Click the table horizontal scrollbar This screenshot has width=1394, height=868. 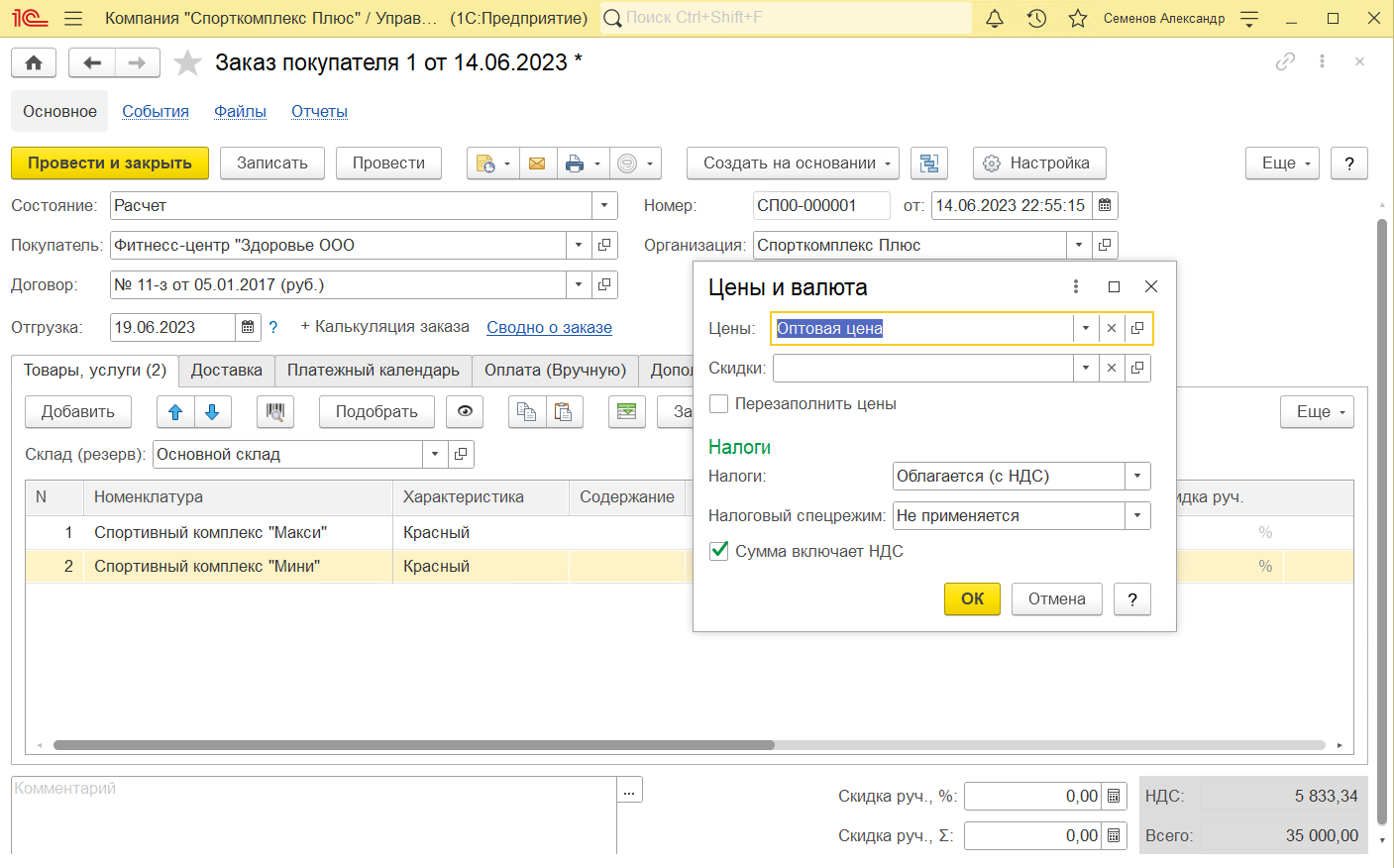click(x=414, y=745)
